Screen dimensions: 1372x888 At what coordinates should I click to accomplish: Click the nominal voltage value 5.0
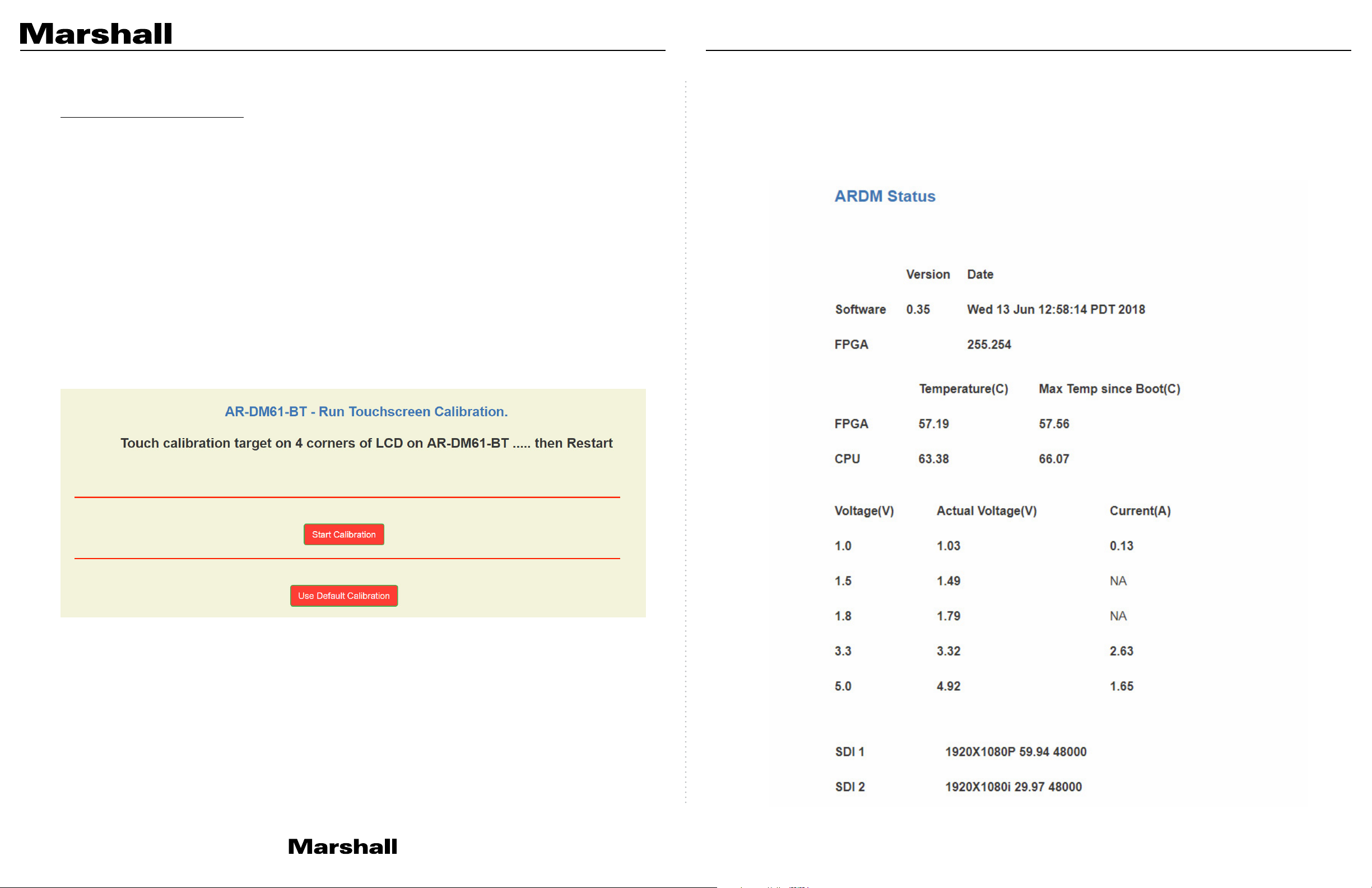[x=843, y=686]
